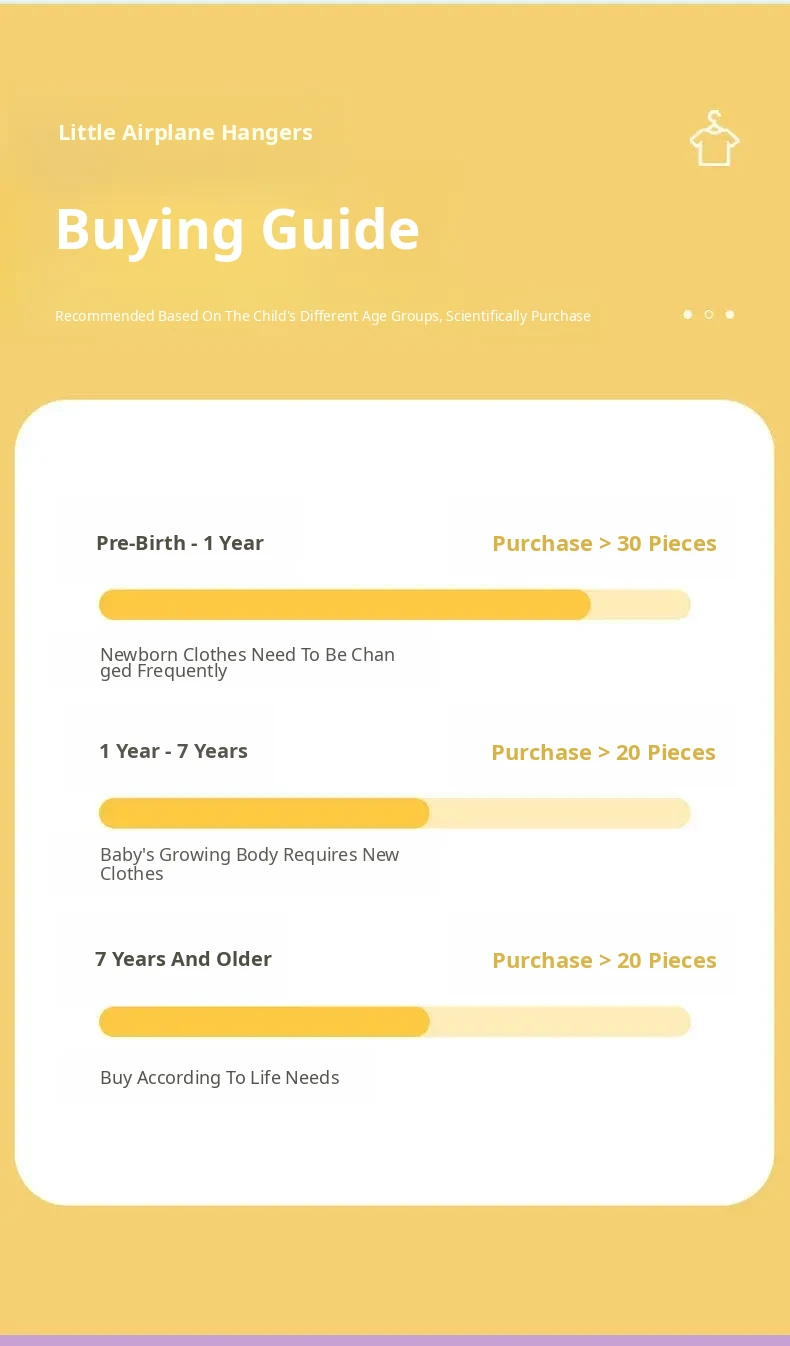Select the 7 Years And Older label
Viewport: 790px width, 1346px height.
[x=183, y=959]
